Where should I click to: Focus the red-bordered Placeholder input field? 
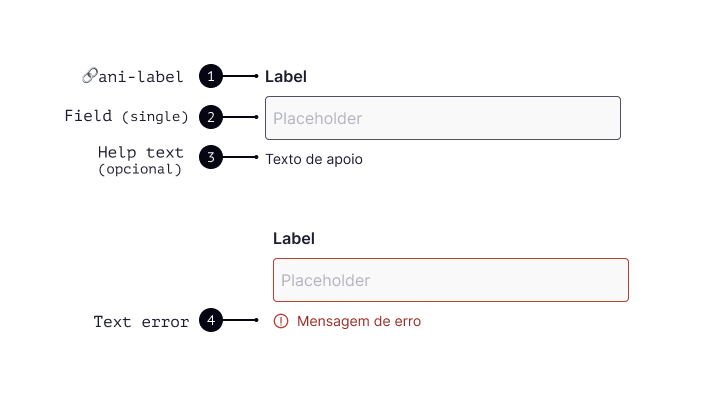(451, 280)
